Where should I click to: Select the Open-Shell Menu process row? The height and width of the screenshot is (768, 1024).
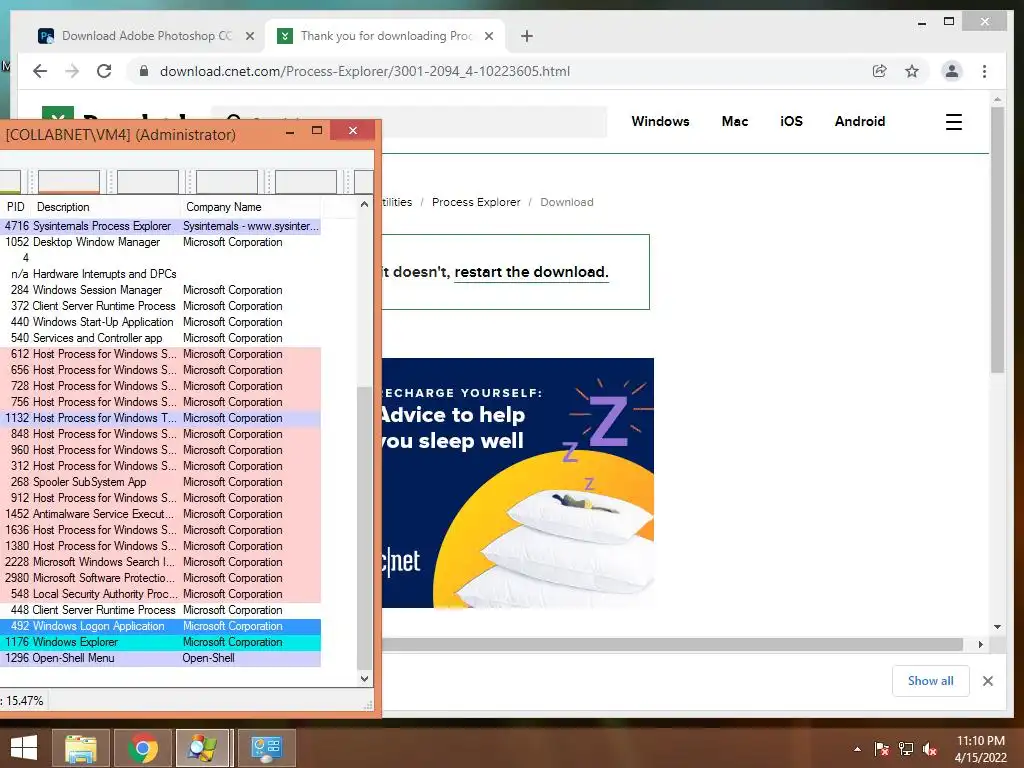pos(161,658)
